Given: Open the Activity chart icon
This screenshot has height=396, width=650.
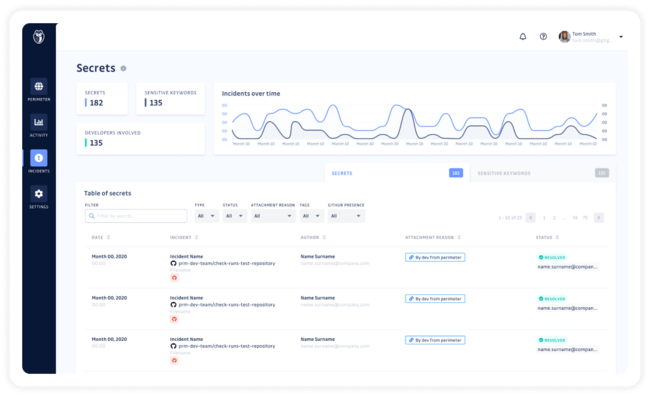Looking at the screenshot, I should click(x=39, y=122).
